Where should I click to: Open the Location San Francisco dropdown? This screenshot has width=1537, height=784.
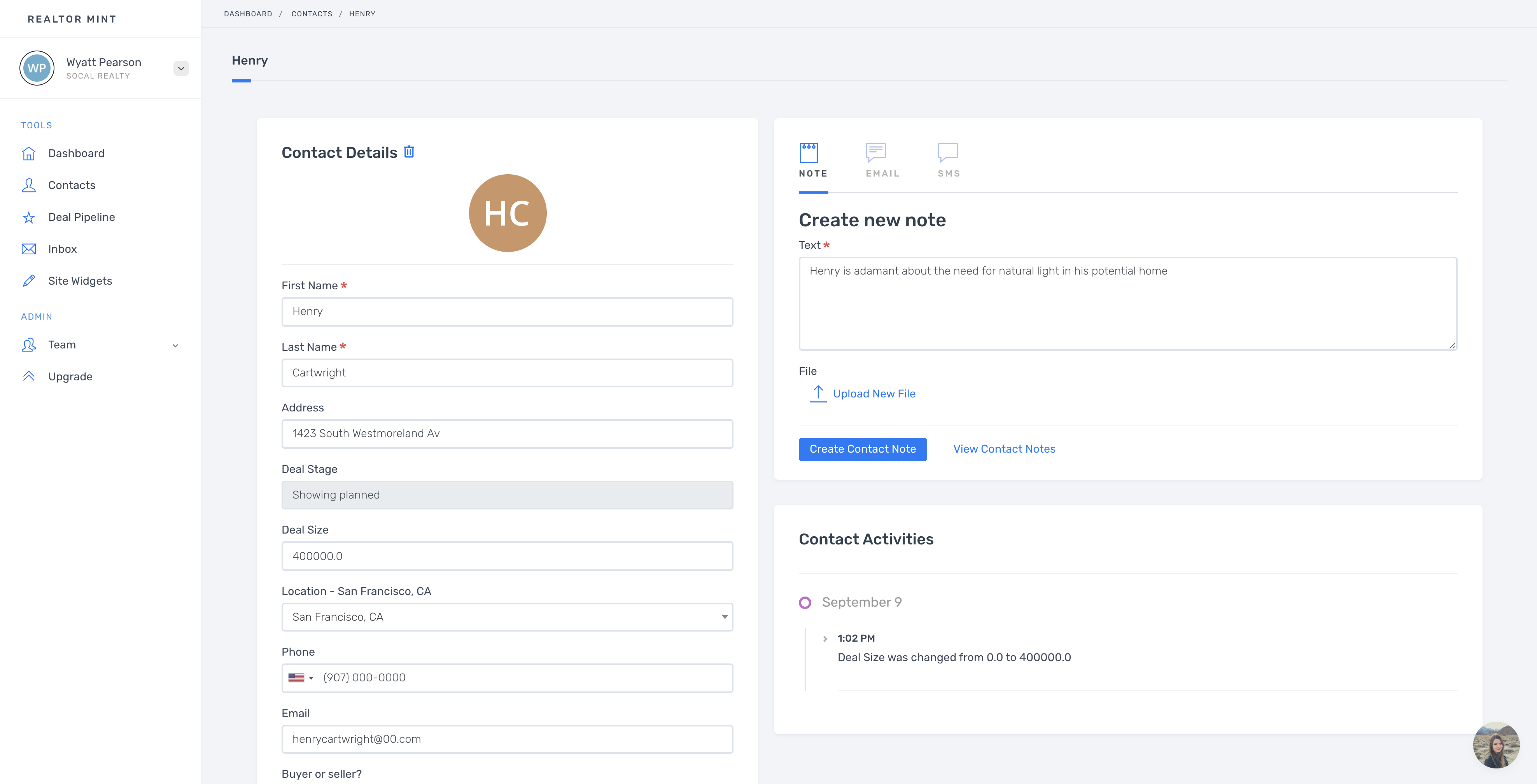(x=507, y=617)
